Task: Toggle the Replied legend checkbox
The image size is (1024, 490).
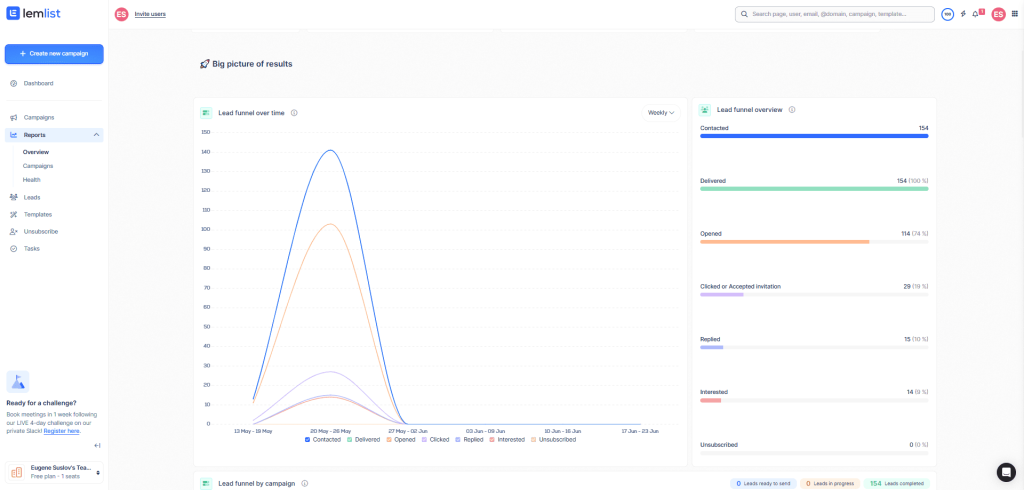Action: click(x=458, y=440)
